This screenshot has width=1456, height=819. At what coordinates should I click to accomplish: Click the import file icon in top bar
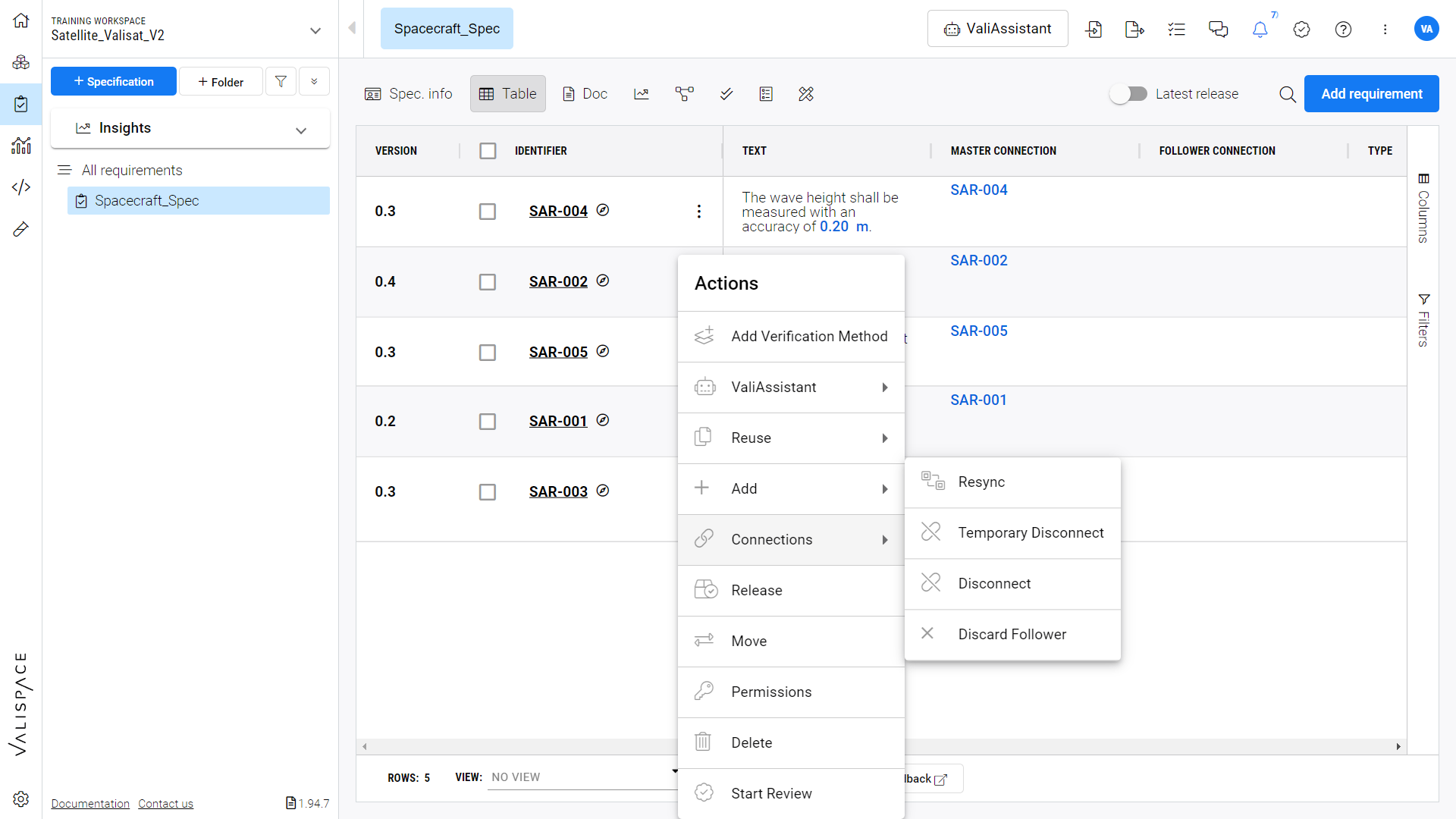(1094, 29)
